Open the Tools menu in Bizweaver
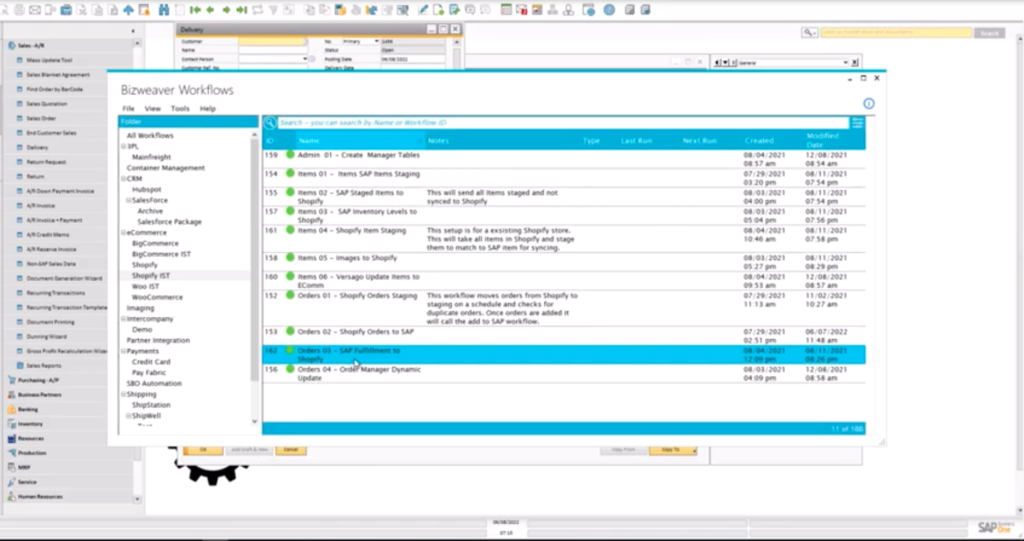The width and height of the screenshot is (1024, 541). 180,108
